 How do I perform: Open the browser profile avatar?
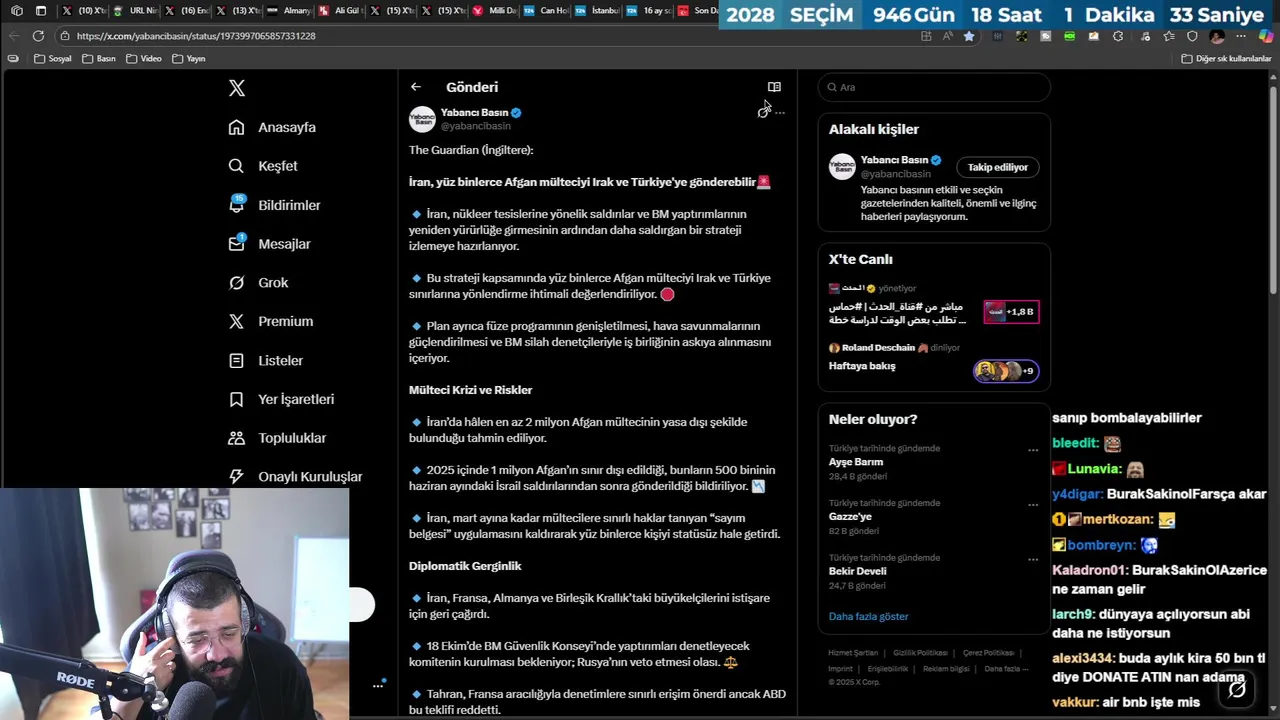pos(1217,36)
